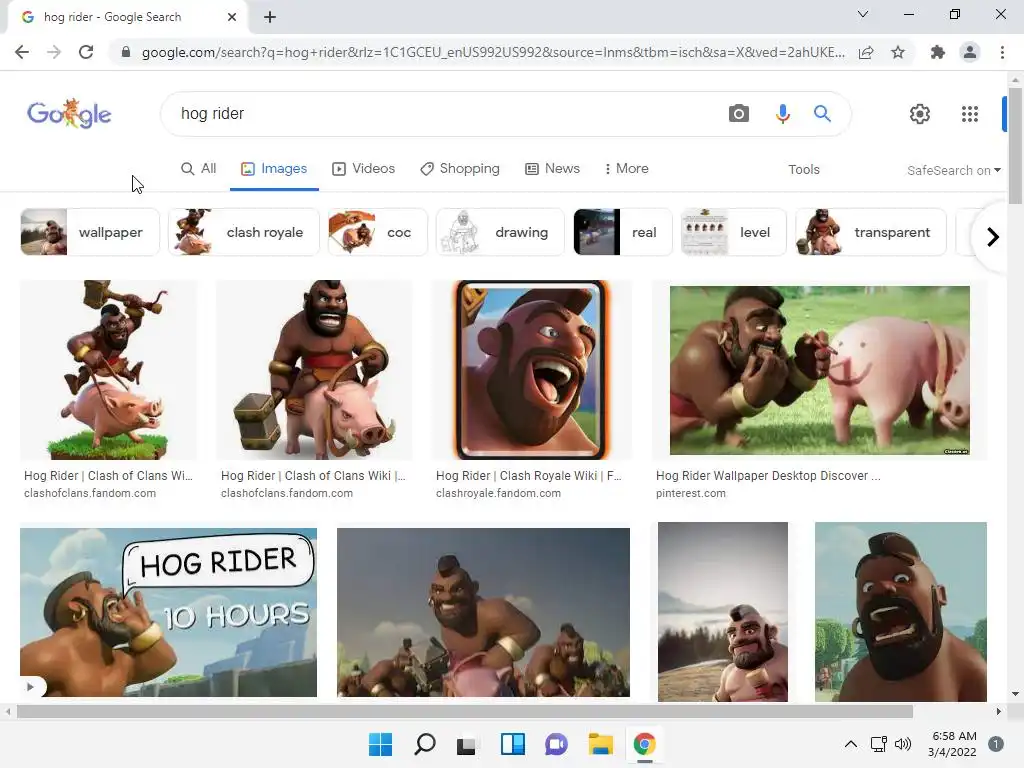Switch to the Shopping tab
The height and width of the screenshot is (768, 1024).
click(x=460, y=168)
